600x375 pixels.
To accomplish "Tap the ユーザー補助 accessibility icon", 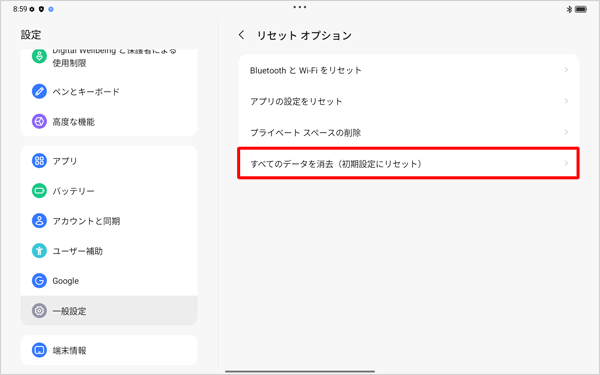I will point(39,251).
